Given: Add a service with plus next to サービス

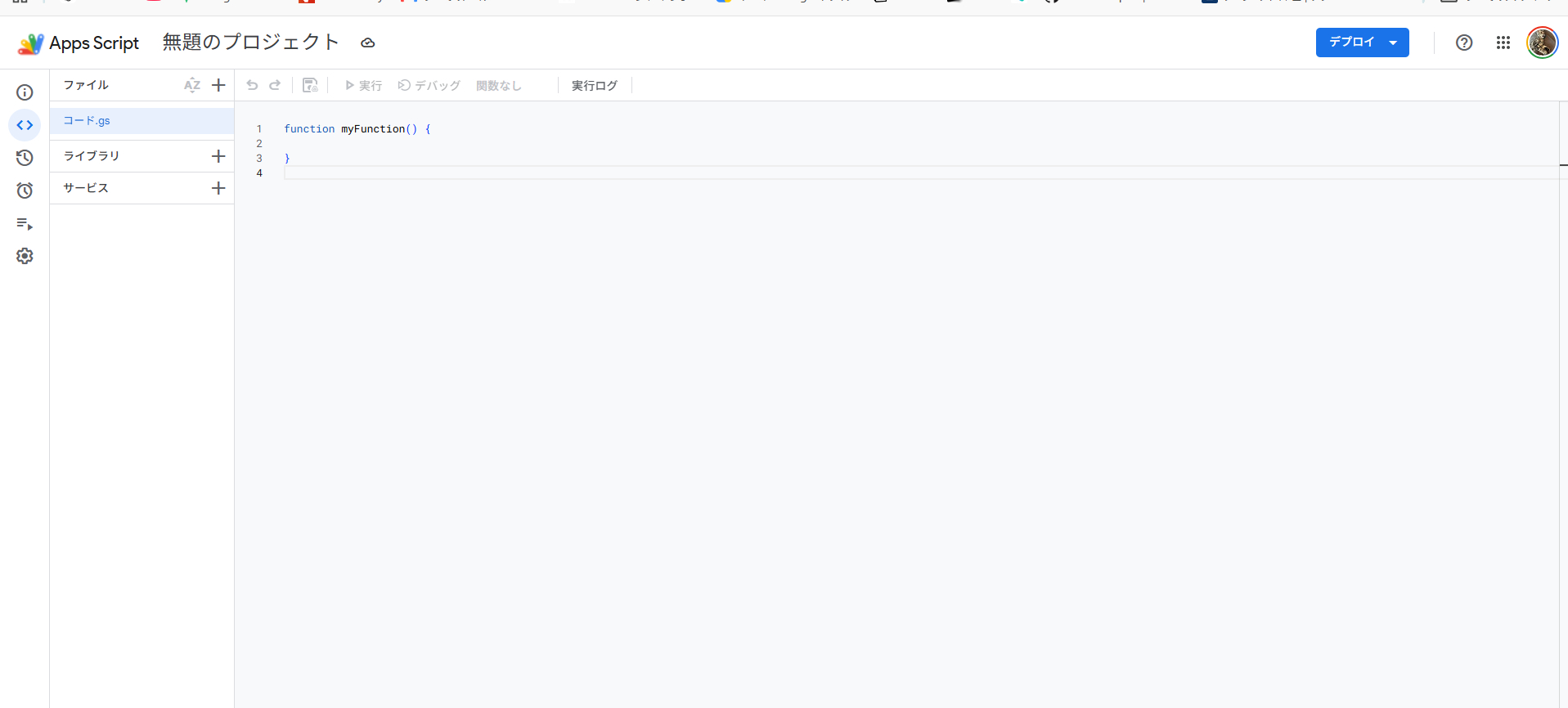Looking at the screenshot, I should (218, 188).
